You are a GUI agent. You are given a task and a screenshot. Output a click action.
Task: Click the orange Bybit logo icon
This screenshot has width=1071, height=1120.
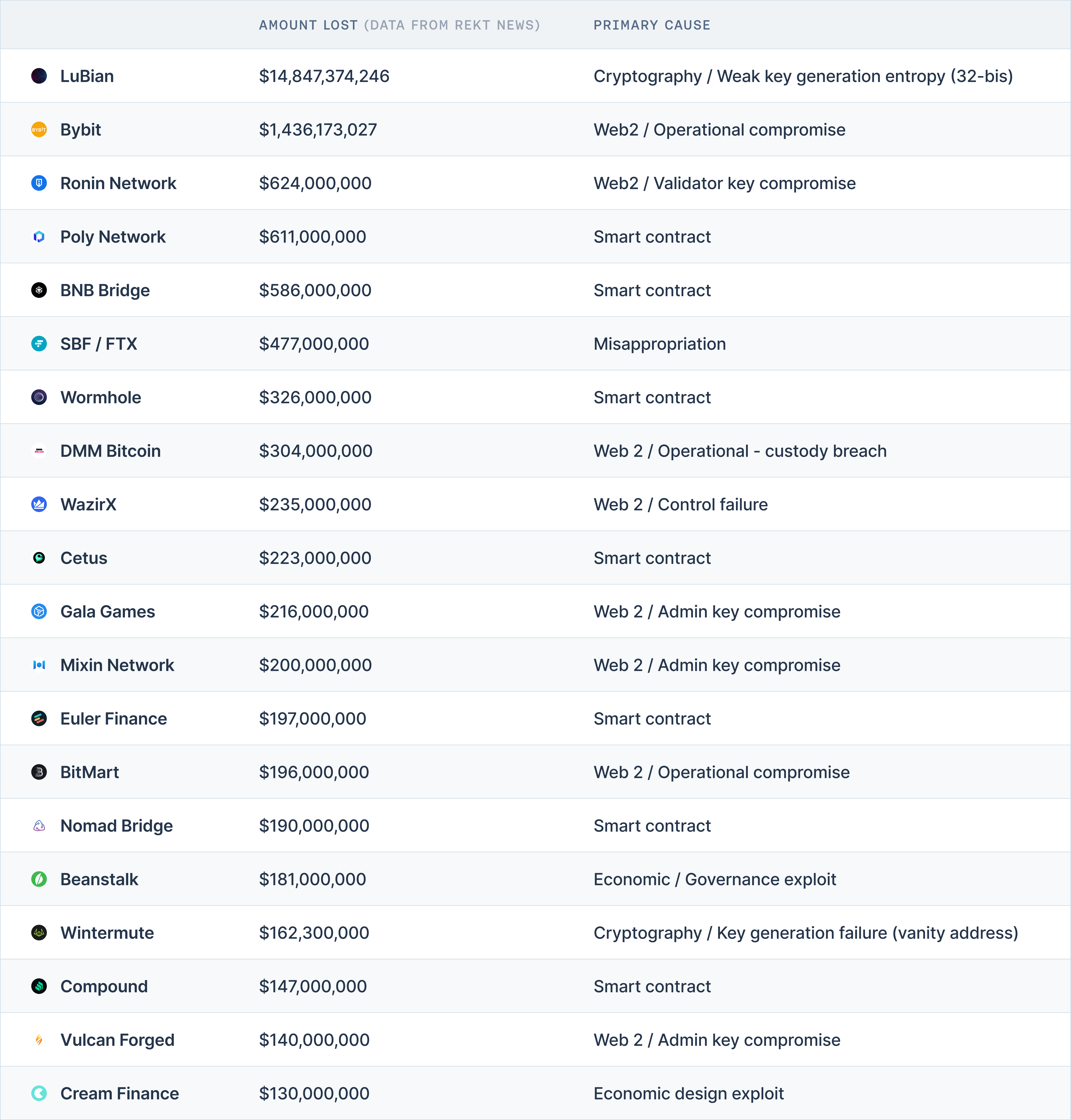click(x=39, y=130)
